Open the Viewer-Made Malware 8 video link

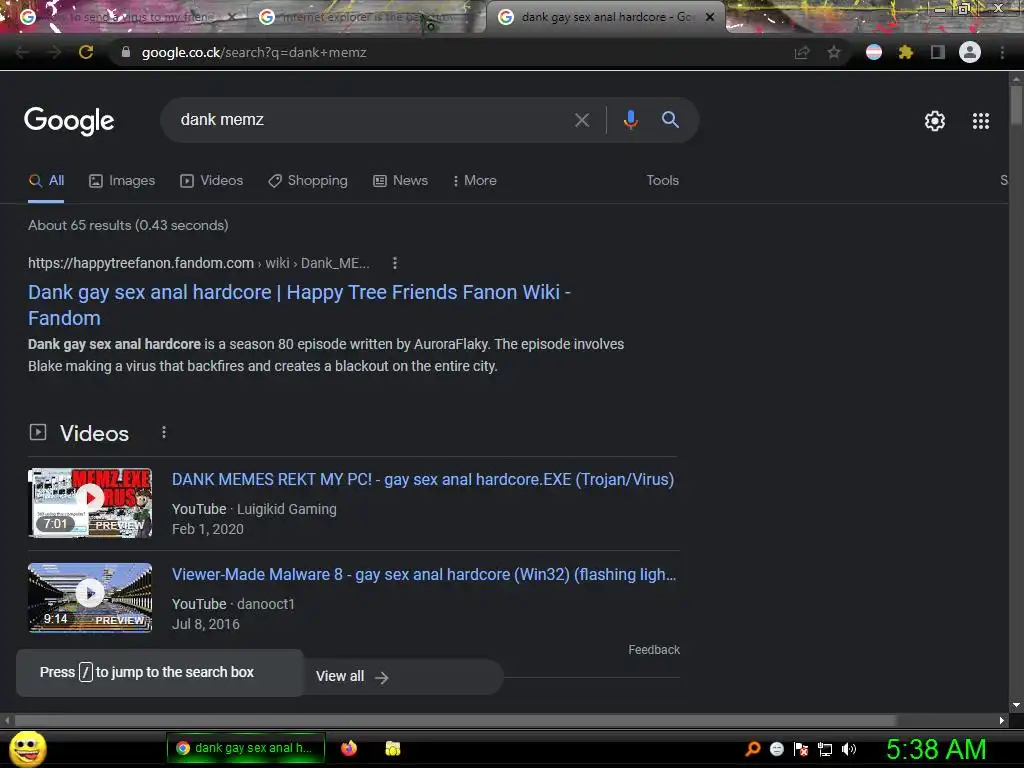[424, 575]
